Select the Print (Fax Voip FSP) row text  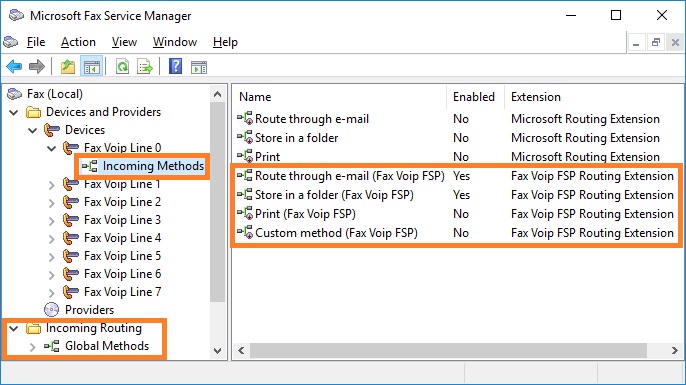click(x=305, y=214)
